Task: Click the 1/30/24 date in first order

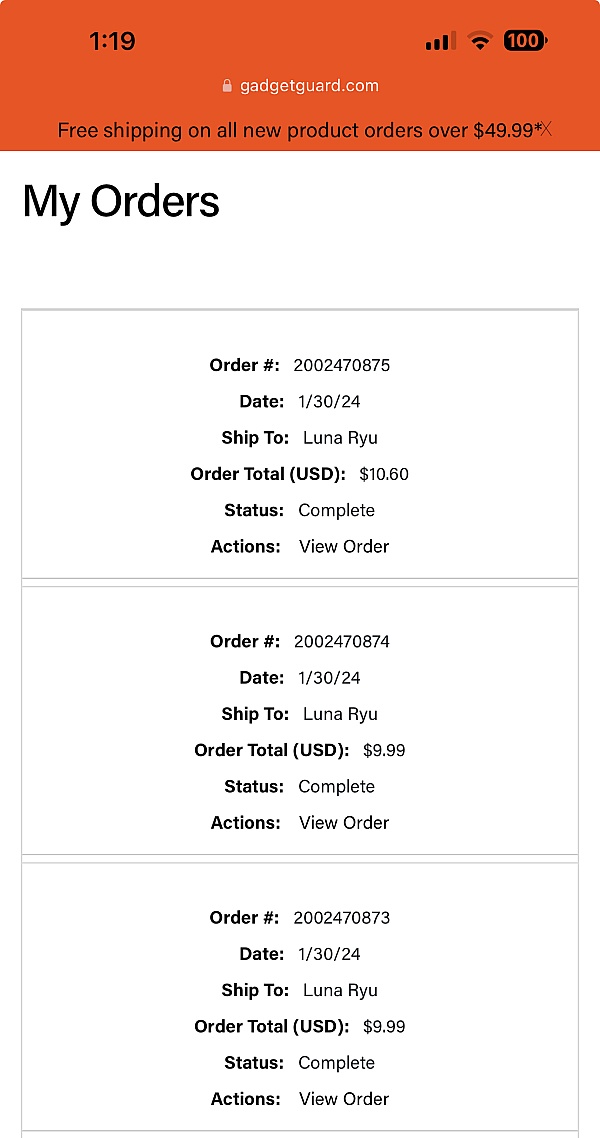Action: pyautogui.click(x=329, y=401)
